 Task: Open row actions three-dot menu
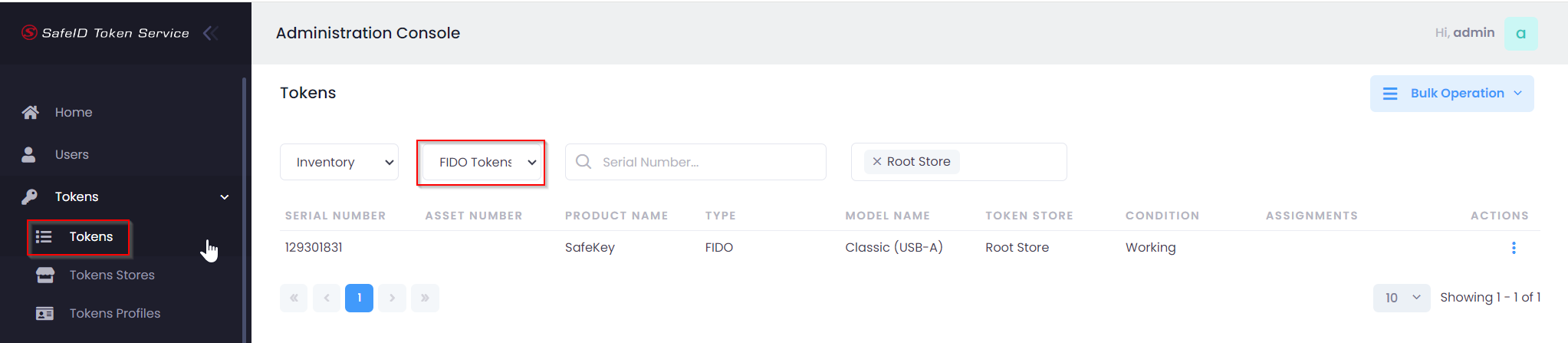[x=1513, y=248]
